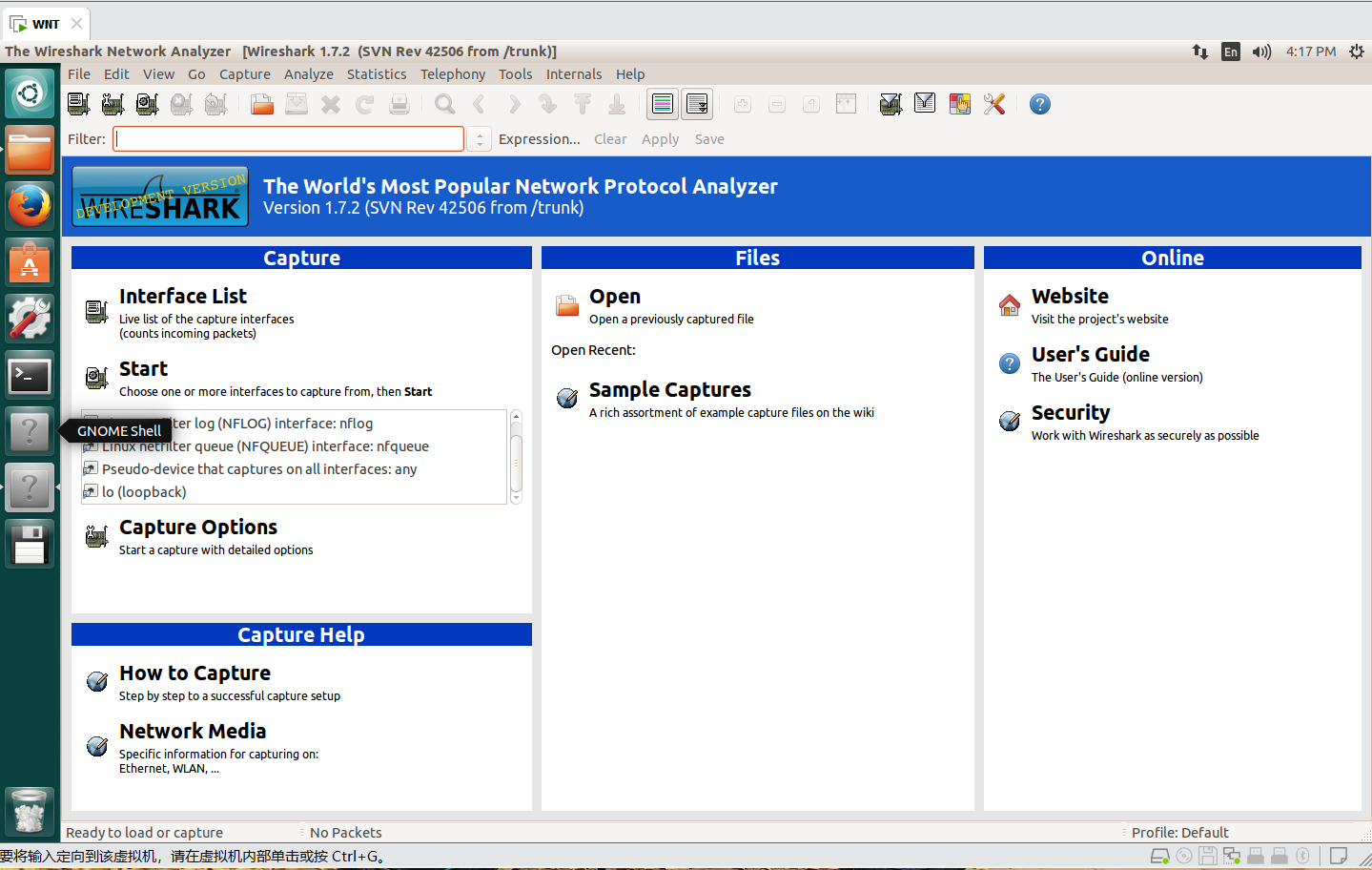Image resolution: width=1372 pixels, height=870 pixels.
Task: Click into the Filter input field
Action: pyautogui.click(x=288, y=139)
